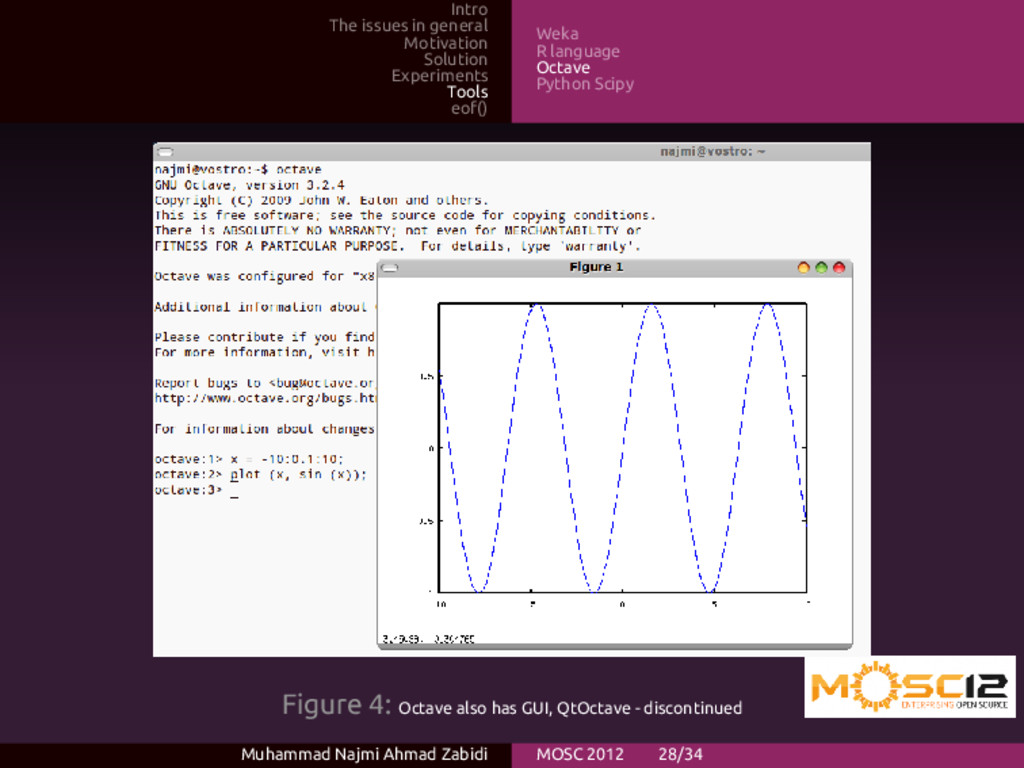Click the 'ABSOLUTELY NO WARRANTY' line
The height and width of the screenshot is (768, 1024).
398,230
